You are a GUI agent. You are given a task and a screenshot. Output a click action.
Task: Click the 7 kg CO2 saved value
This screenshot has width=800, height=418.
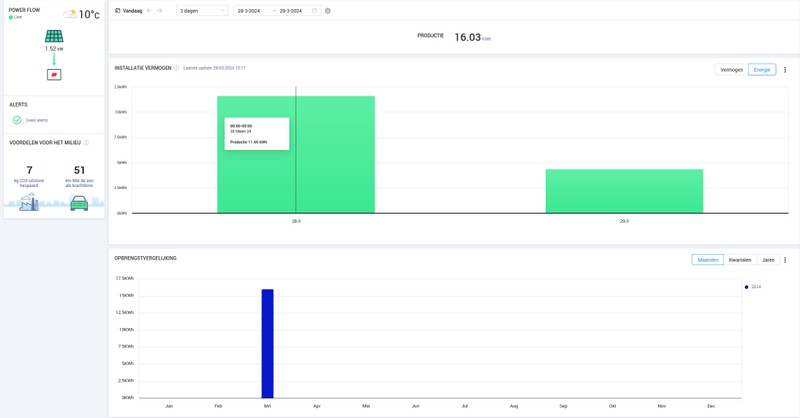click(29, 170)
